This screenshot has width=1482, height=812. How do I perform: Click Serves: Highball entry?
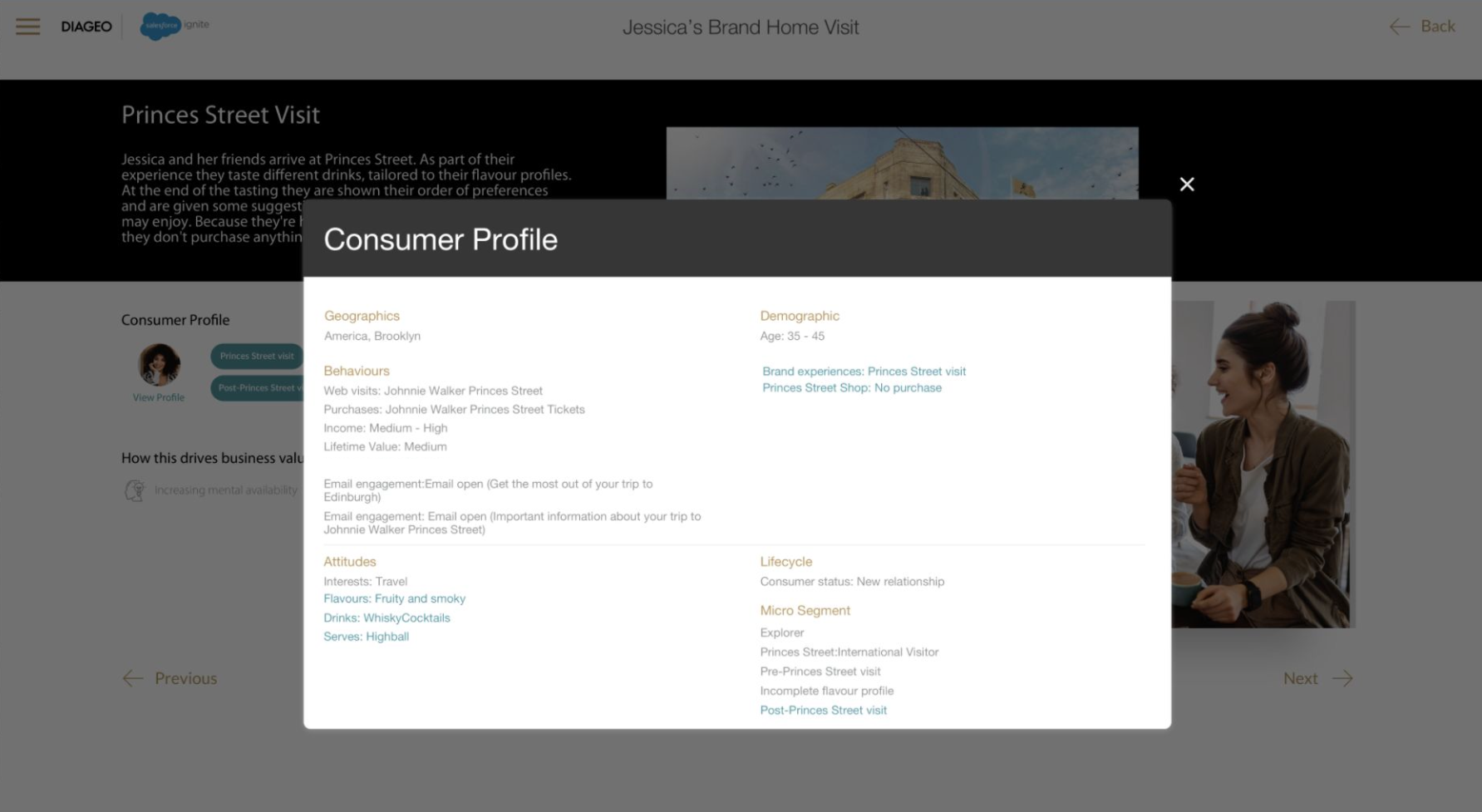[366, 637]
